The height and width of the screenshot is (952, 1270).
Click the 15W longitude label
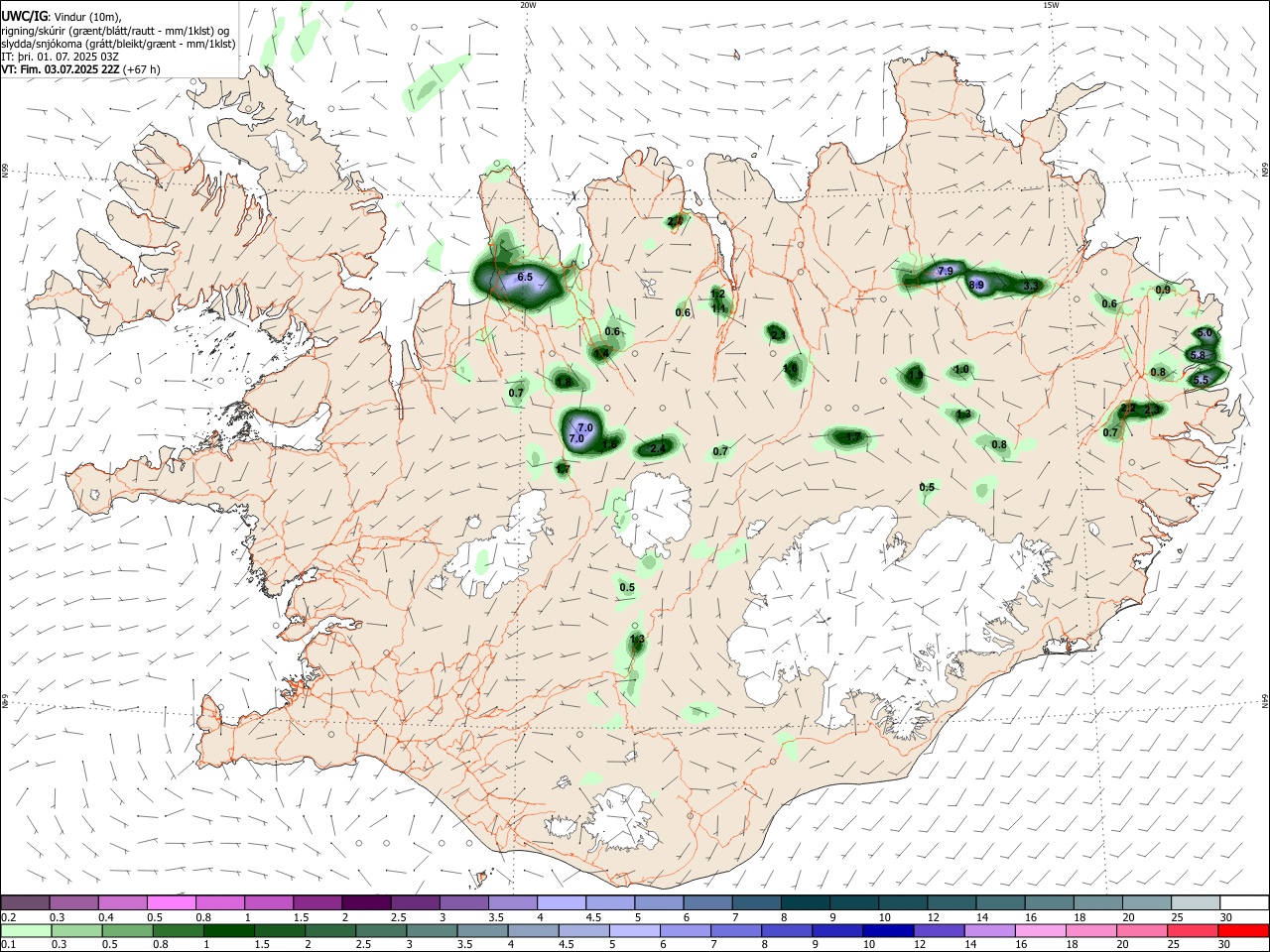coord(1051,5)
